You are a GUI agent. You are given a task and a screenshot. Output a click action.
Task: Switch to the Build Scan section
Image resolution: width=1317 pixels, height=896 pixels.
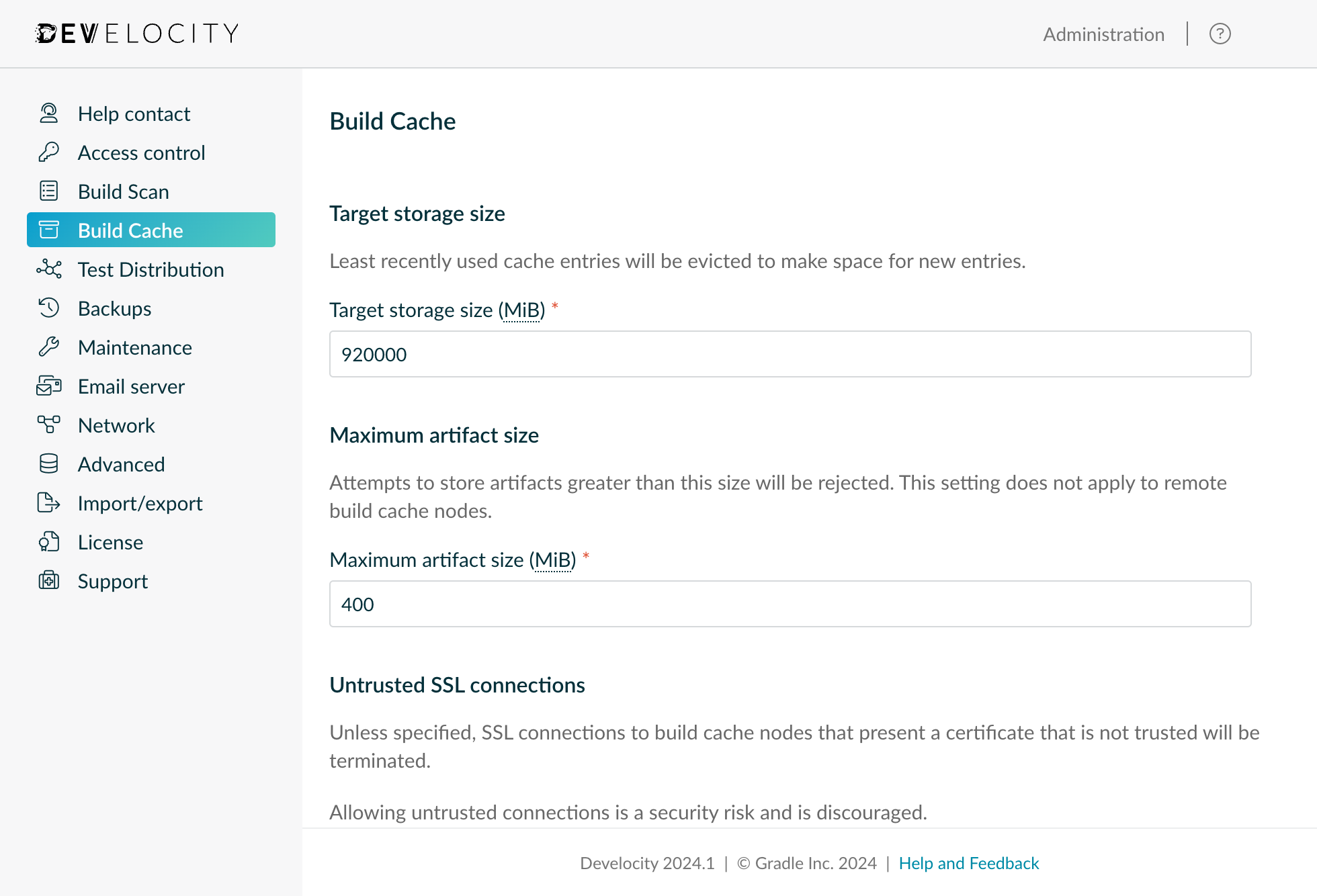click(124, 191)
